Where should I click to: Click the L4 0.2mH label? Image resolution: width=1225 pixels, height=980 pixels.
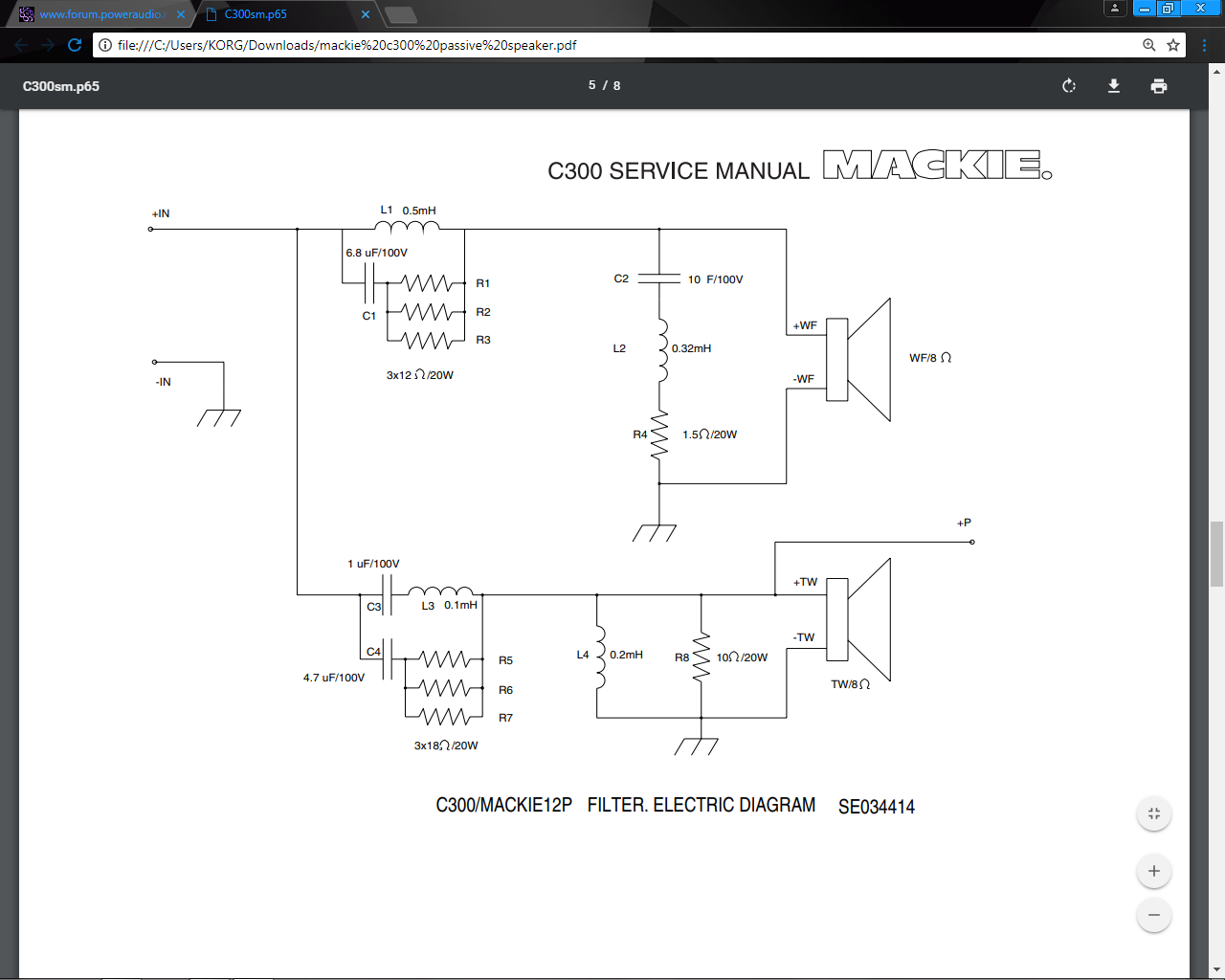point(610,655)
